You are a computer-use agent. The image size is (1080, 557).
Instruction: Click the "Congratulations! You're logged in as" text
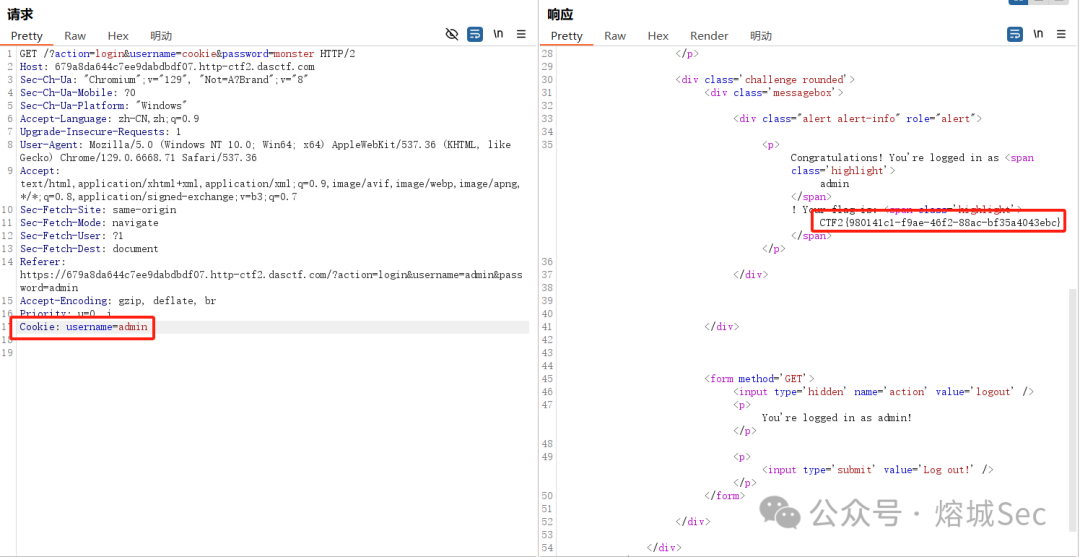(894, 158)
